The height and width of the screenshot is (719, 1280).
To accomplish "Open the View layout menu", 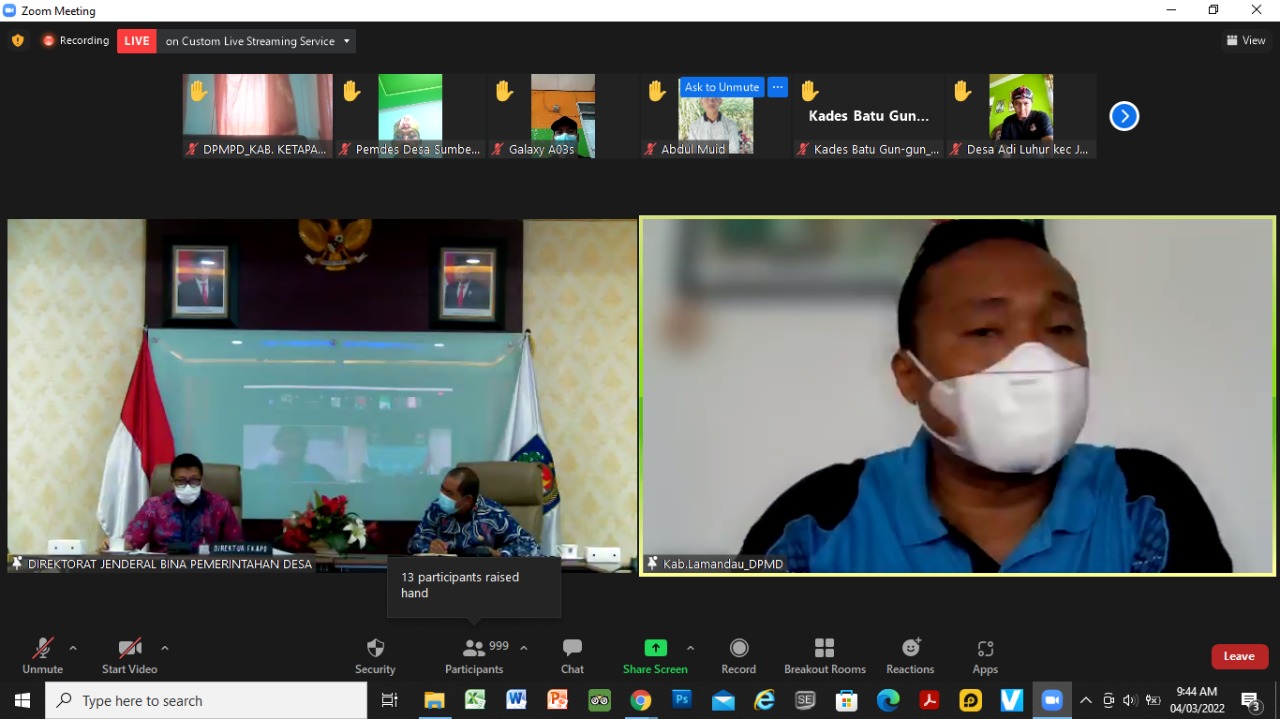I will pyautogui.click(x=1246, y=41).
